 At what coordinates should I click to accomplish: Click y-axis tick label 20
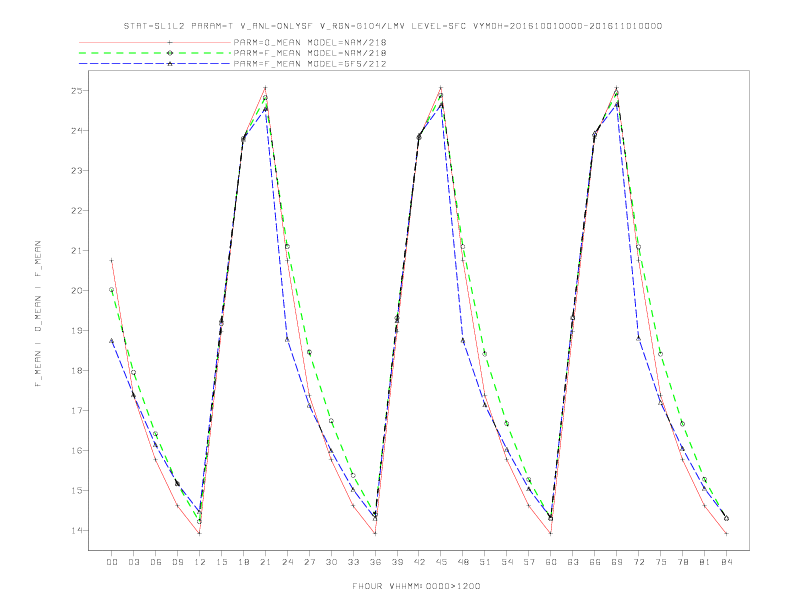77,291
